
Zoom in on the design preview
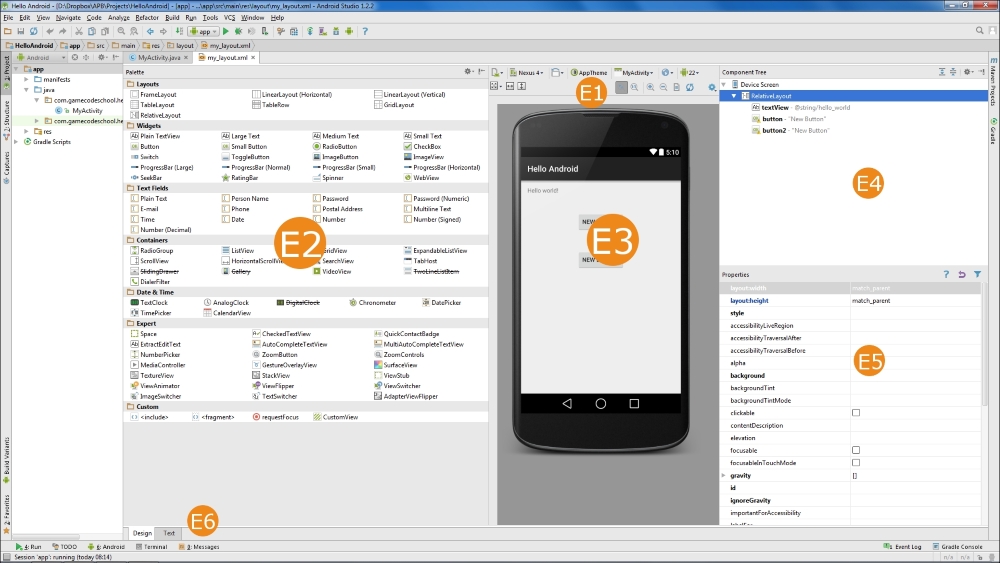coord(650,87)
